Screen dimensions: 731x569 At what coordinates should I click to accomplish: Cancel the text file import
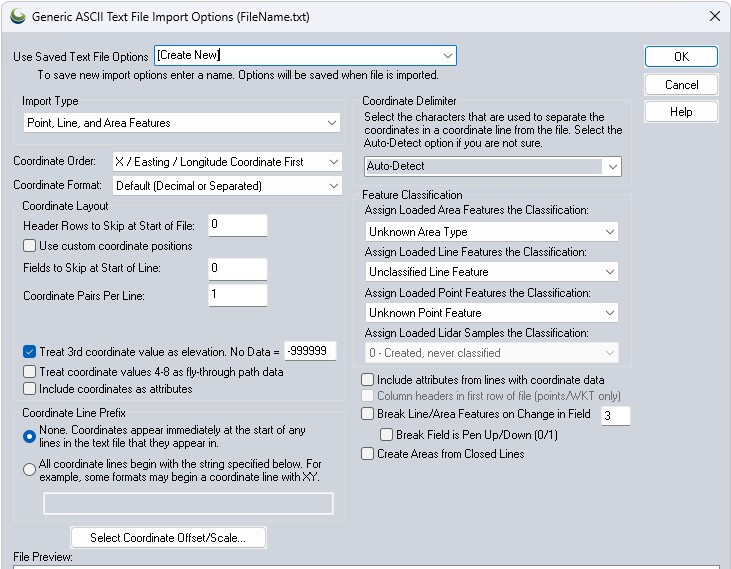pyautogui.click(x=681, y=85)
